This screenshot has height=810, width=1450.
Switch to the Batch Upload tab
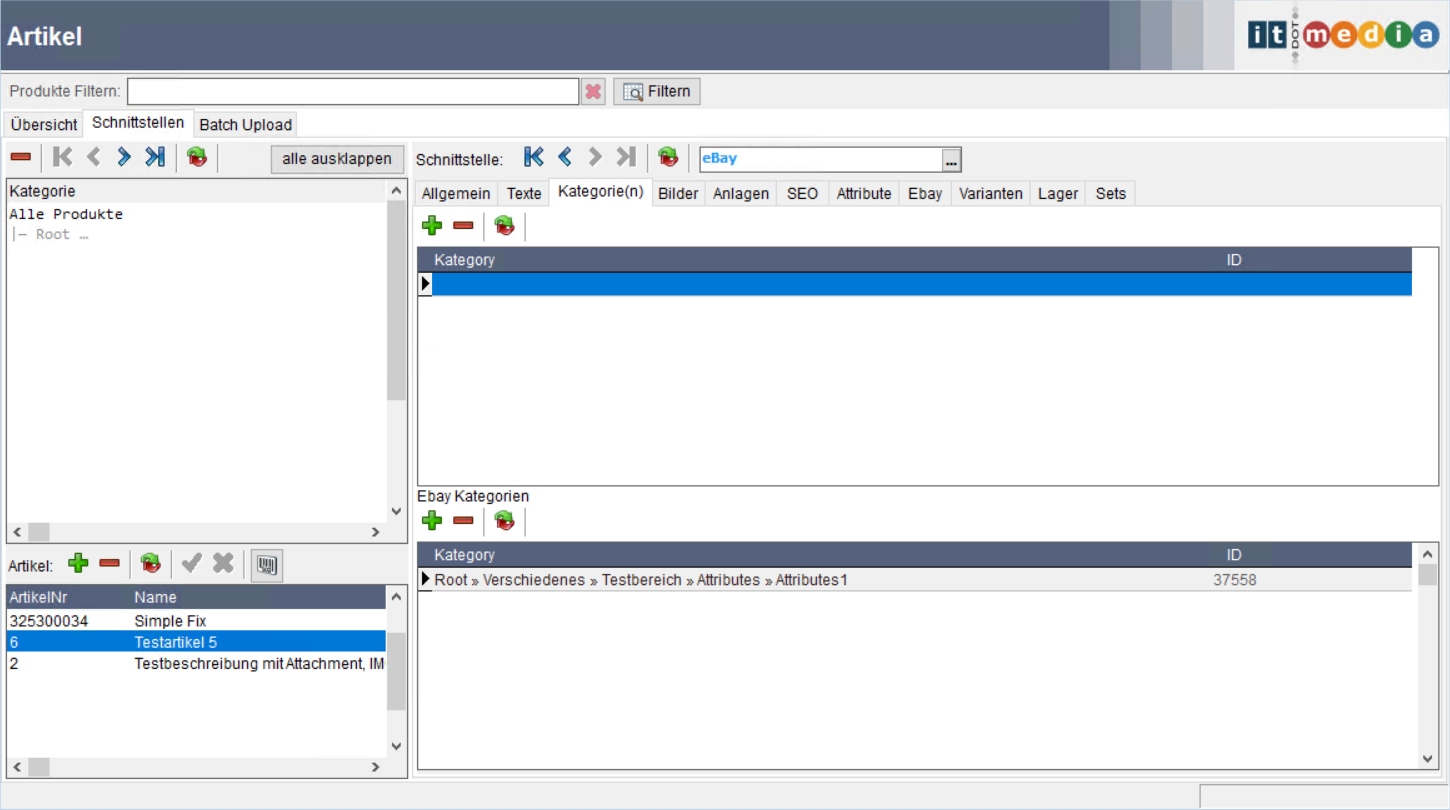tap(245, 125)
